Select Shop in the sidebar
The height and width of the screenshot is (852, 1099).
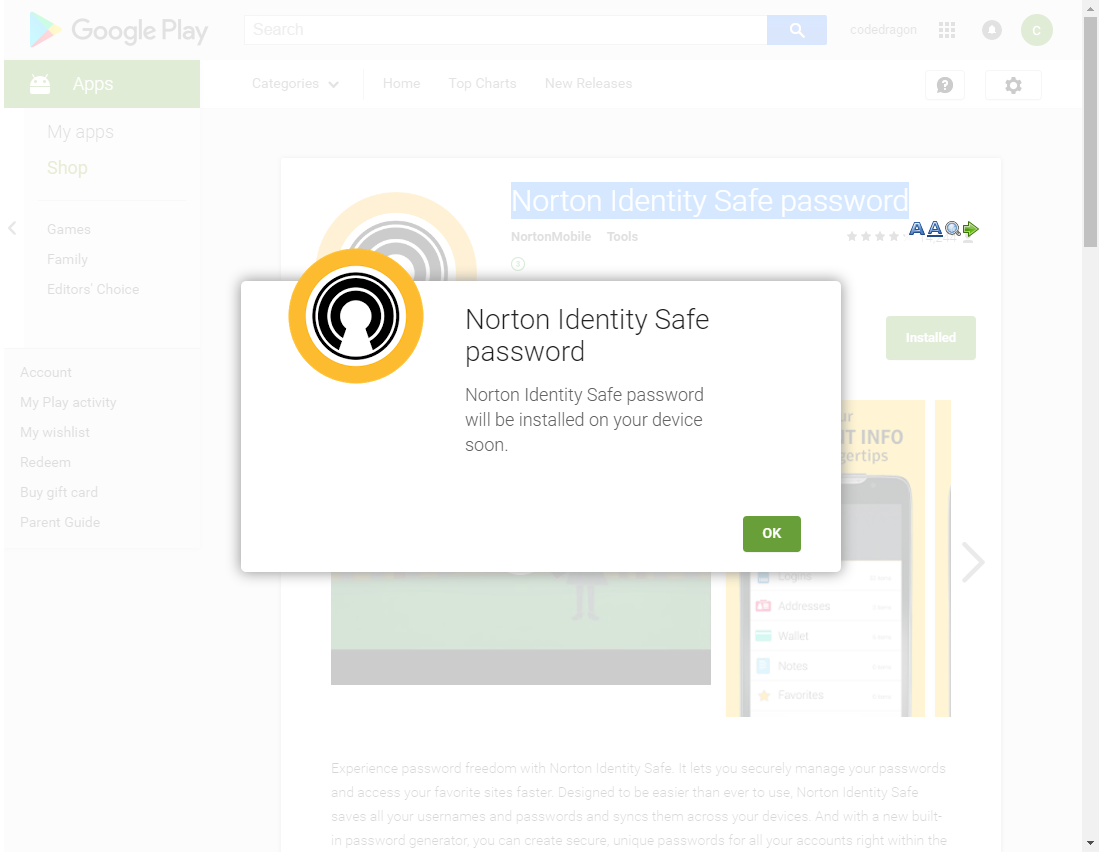click(67, 167)
